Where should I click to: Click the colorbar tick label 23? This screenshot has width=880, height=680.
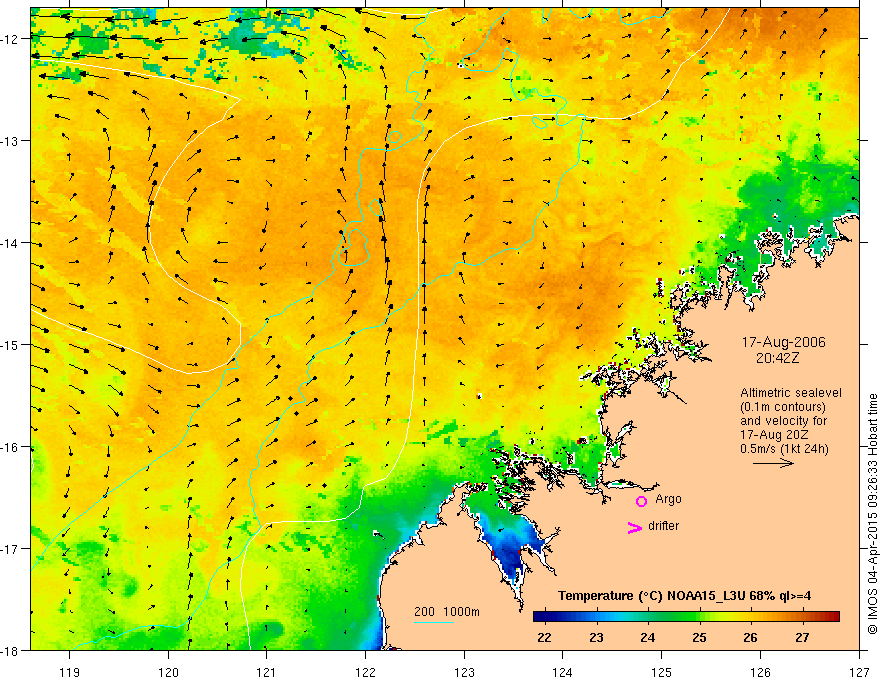[596, 638]
